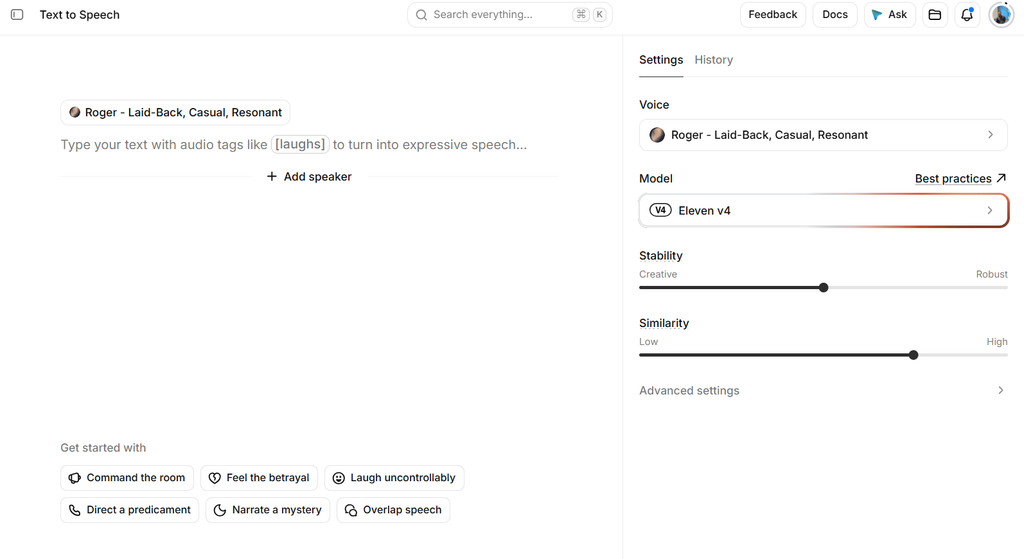Click the Robust stability label
Screen dimensions: 1024x559
[x=991, y=274]
